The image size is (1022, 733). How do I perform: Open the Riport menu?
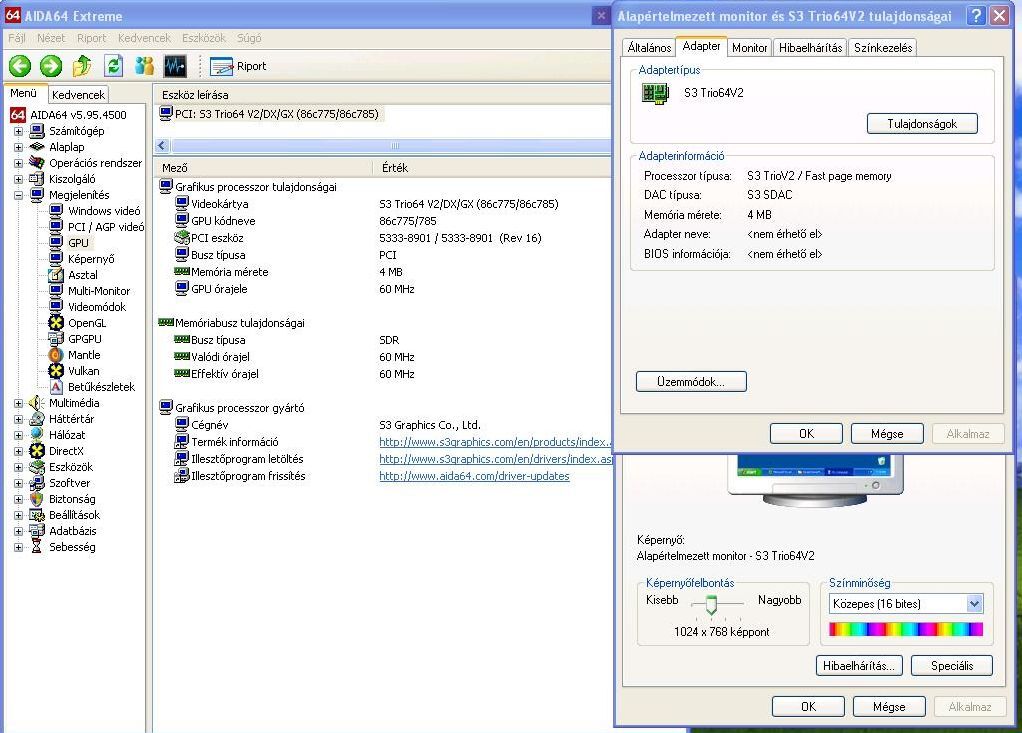click(91, 38)
